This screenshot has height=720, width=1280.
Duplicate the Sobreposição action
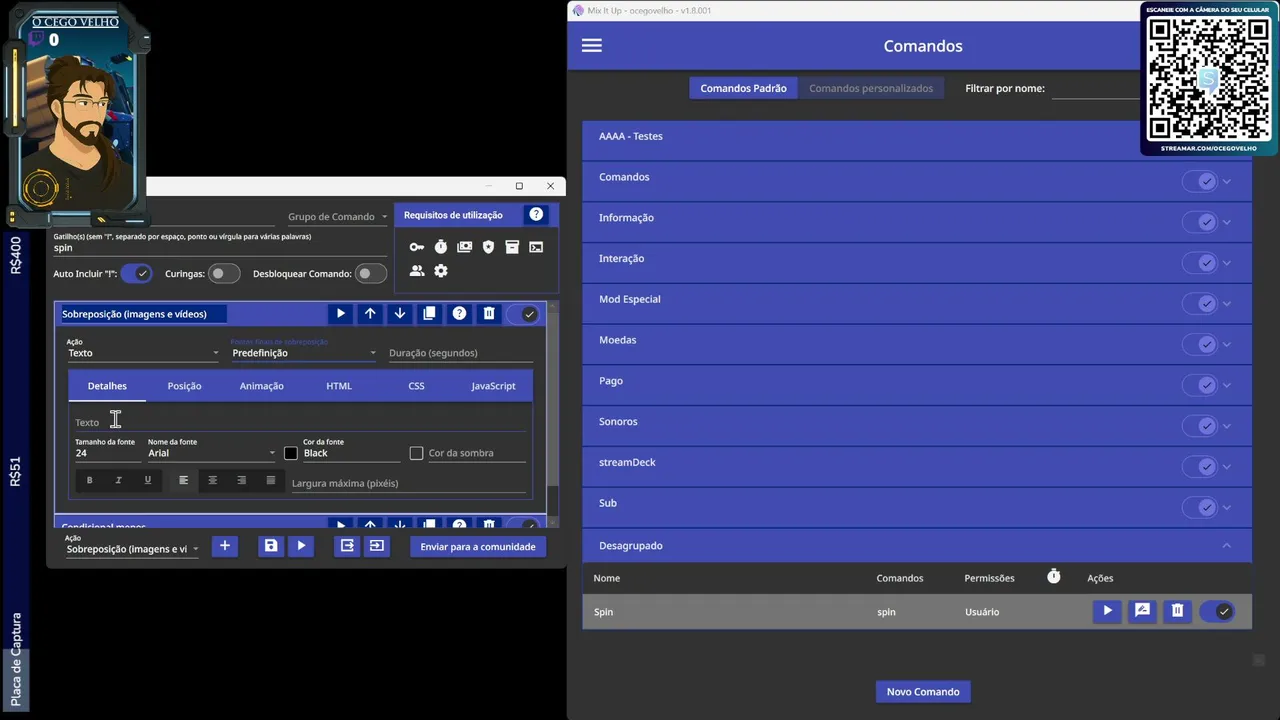(x=429, y=314)
